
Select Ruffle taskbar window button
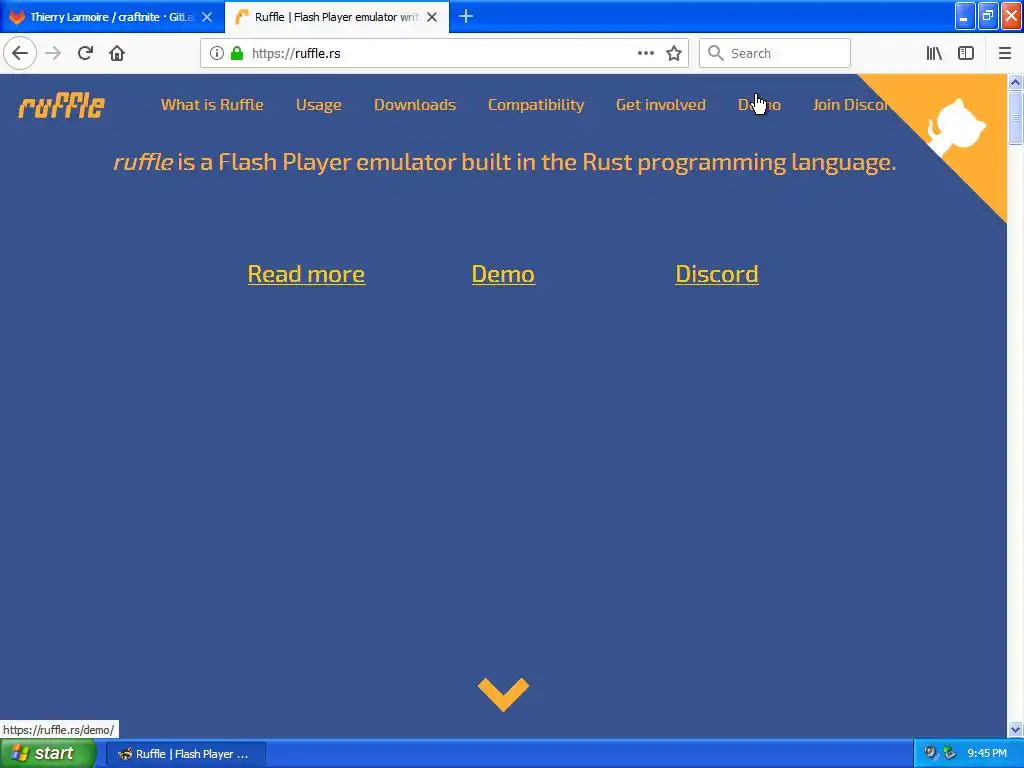[x=185, y=754]
